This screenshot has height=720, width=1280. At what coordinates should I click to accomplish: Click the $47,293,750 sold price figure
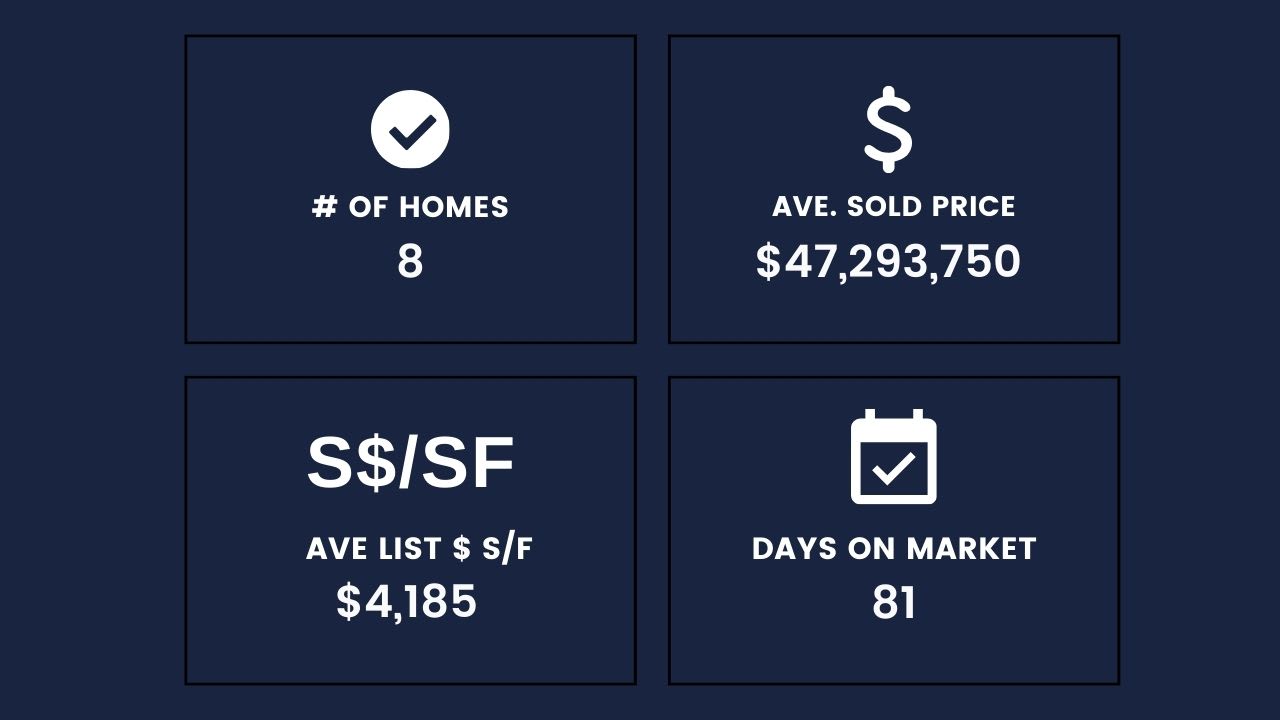[x=888, y=262]
